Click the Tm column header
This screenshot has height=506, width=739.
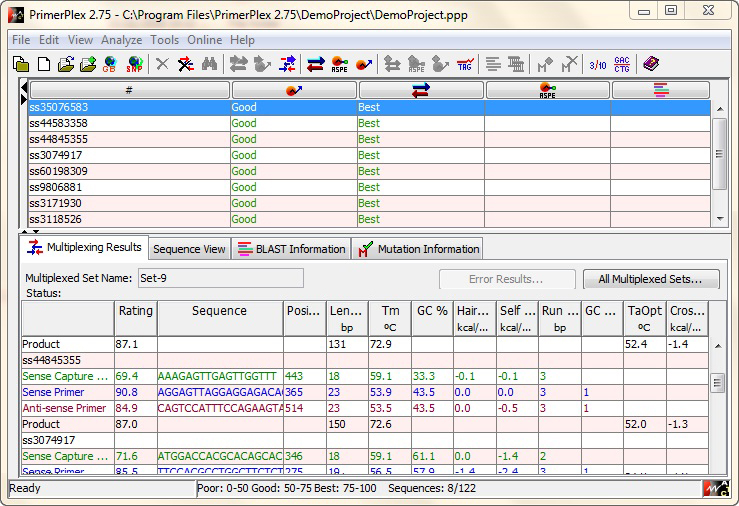point(390,318)
